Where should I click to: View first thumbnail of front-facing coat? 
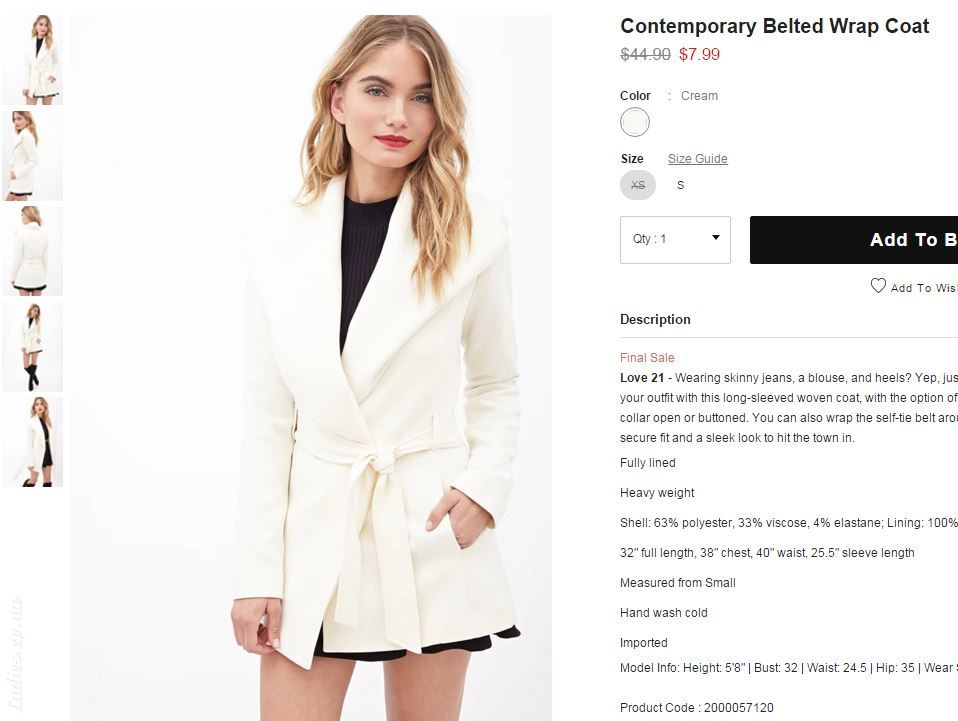[x=32, y=60]
